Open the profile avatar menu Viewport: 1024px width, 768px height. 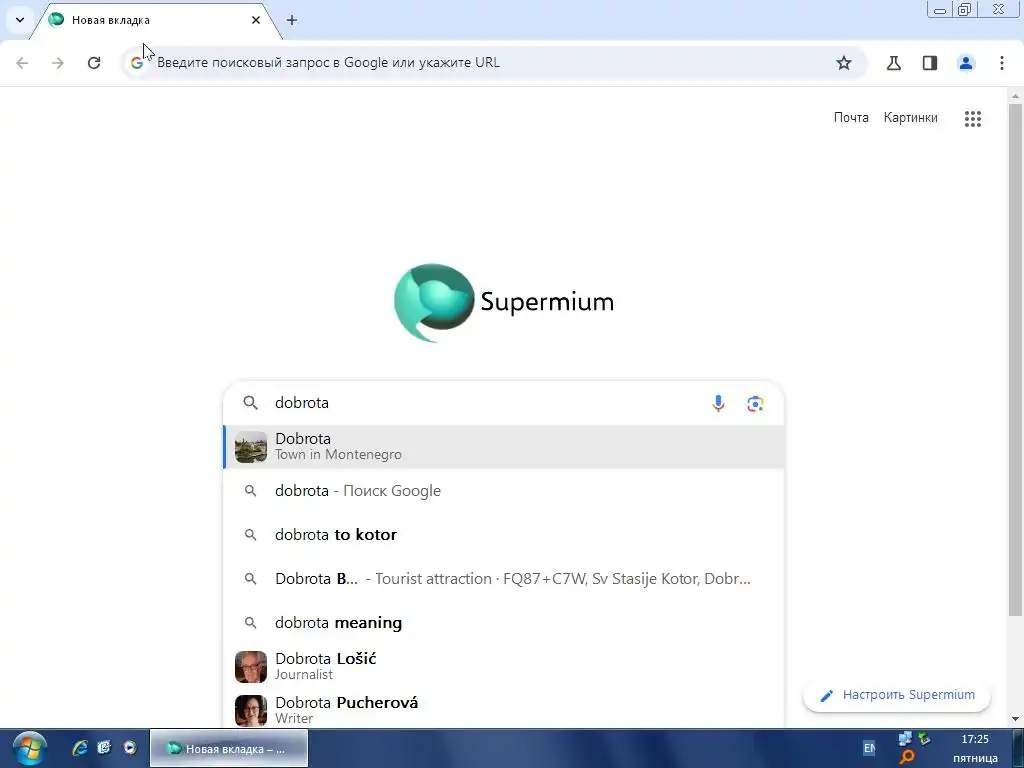tap(966, 63)
